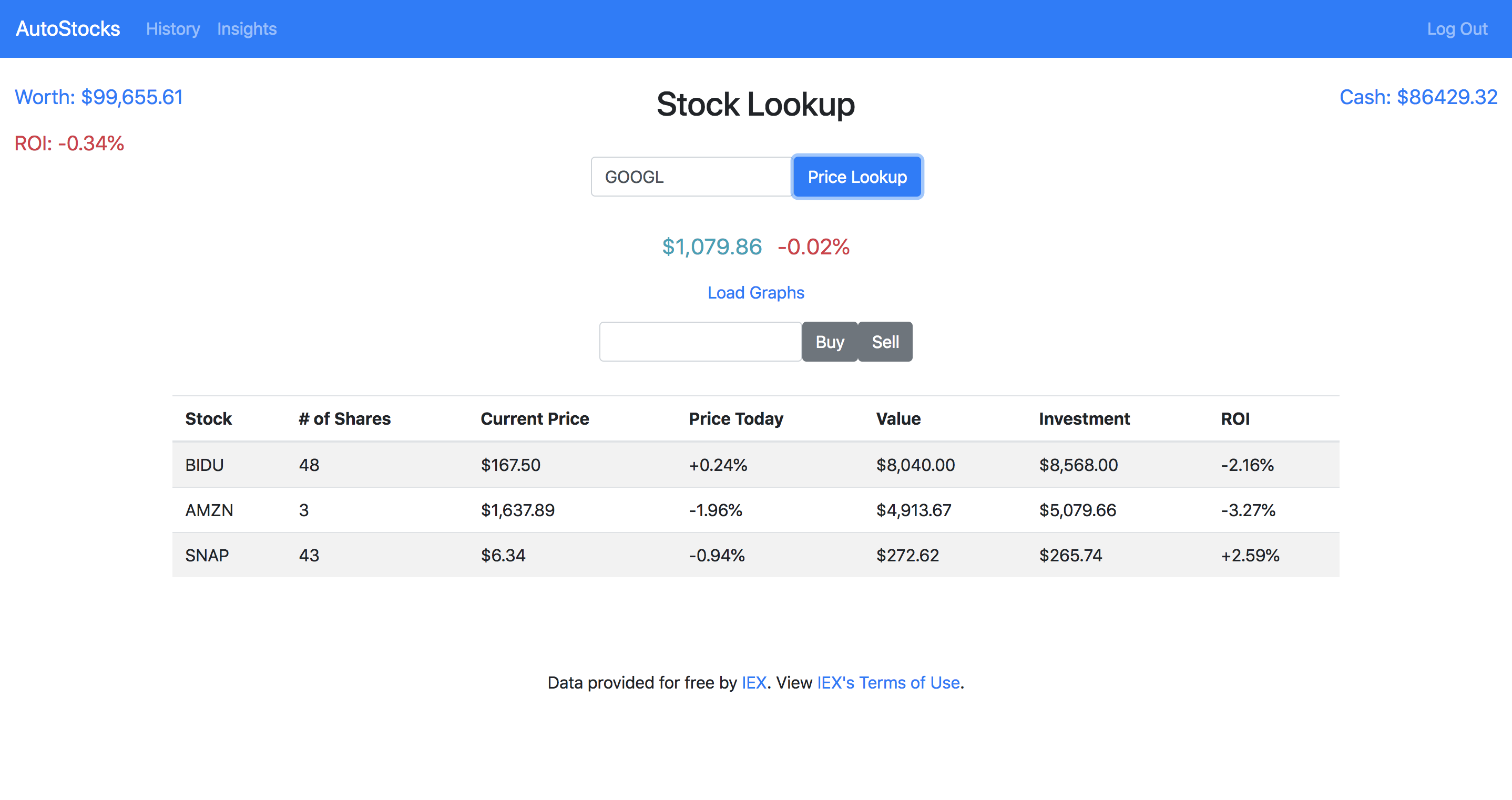Click the Stock column header
The image size is (1512, 800).
pyautogui.click(x=208, y=418)
